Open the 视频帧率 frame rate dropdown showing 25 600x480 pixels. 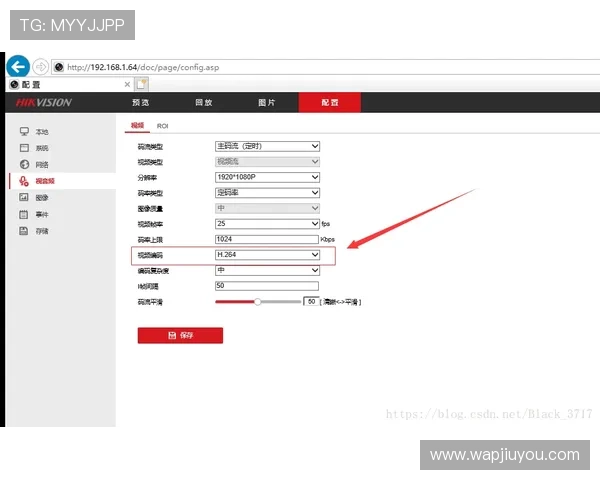[268, 224]
